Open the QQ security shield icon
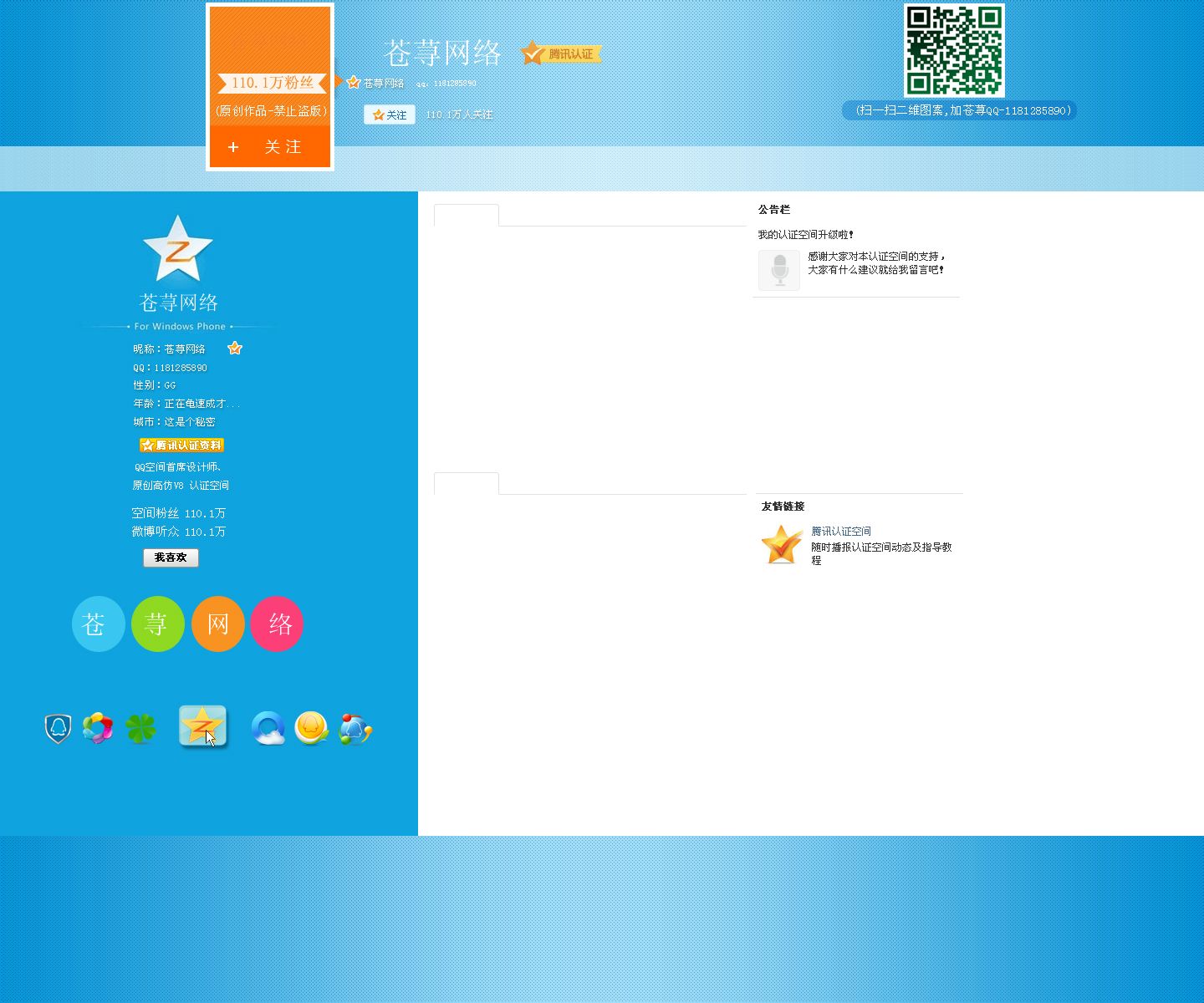The height and width of the screenshot is (1003, 1204). click(58, 729)
